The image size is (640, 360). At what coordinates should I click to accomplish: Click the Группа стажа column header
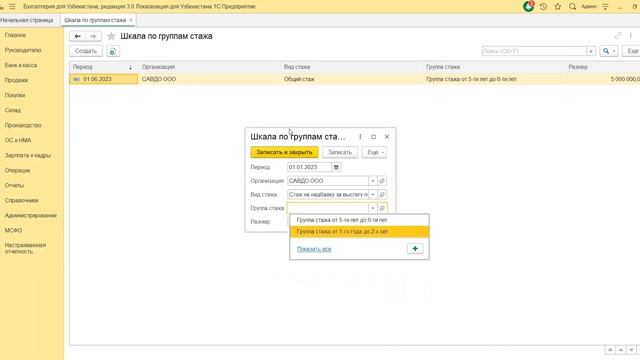coord(495,67)
